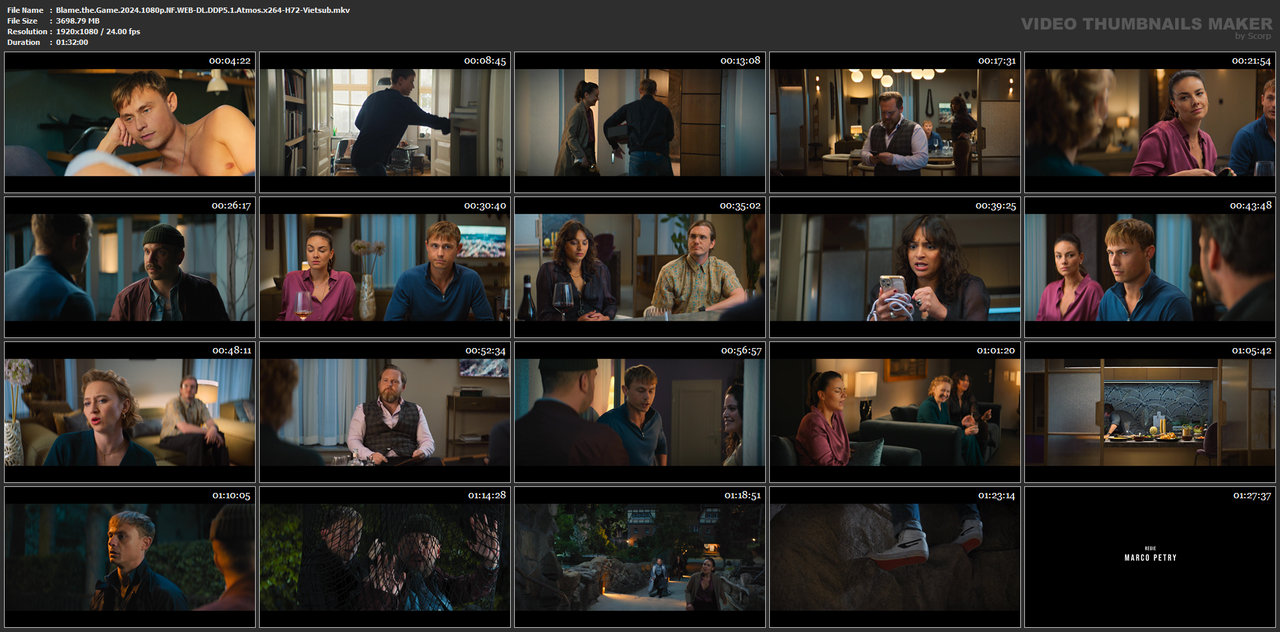
Task: Pick the frame stamped 01:01:20
Action: tap(895, 412)
